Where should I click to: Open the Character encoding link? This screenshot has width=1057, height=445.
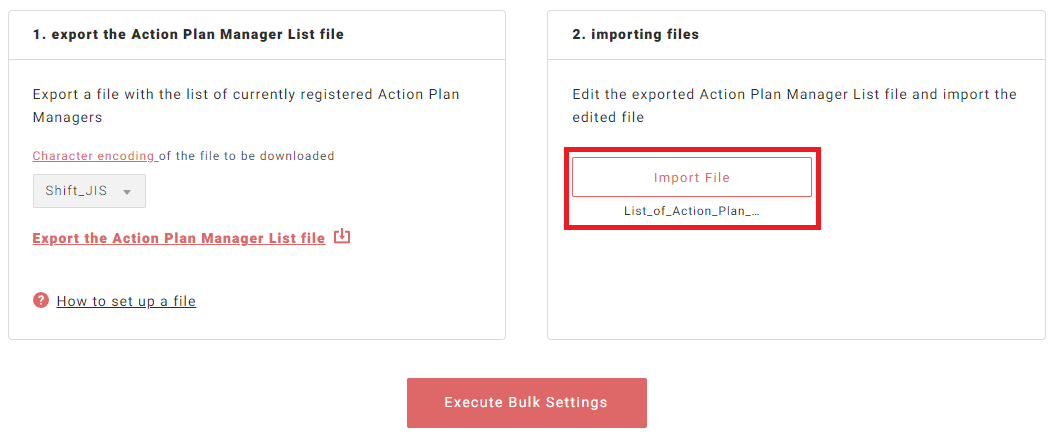(x=94, y=156)
